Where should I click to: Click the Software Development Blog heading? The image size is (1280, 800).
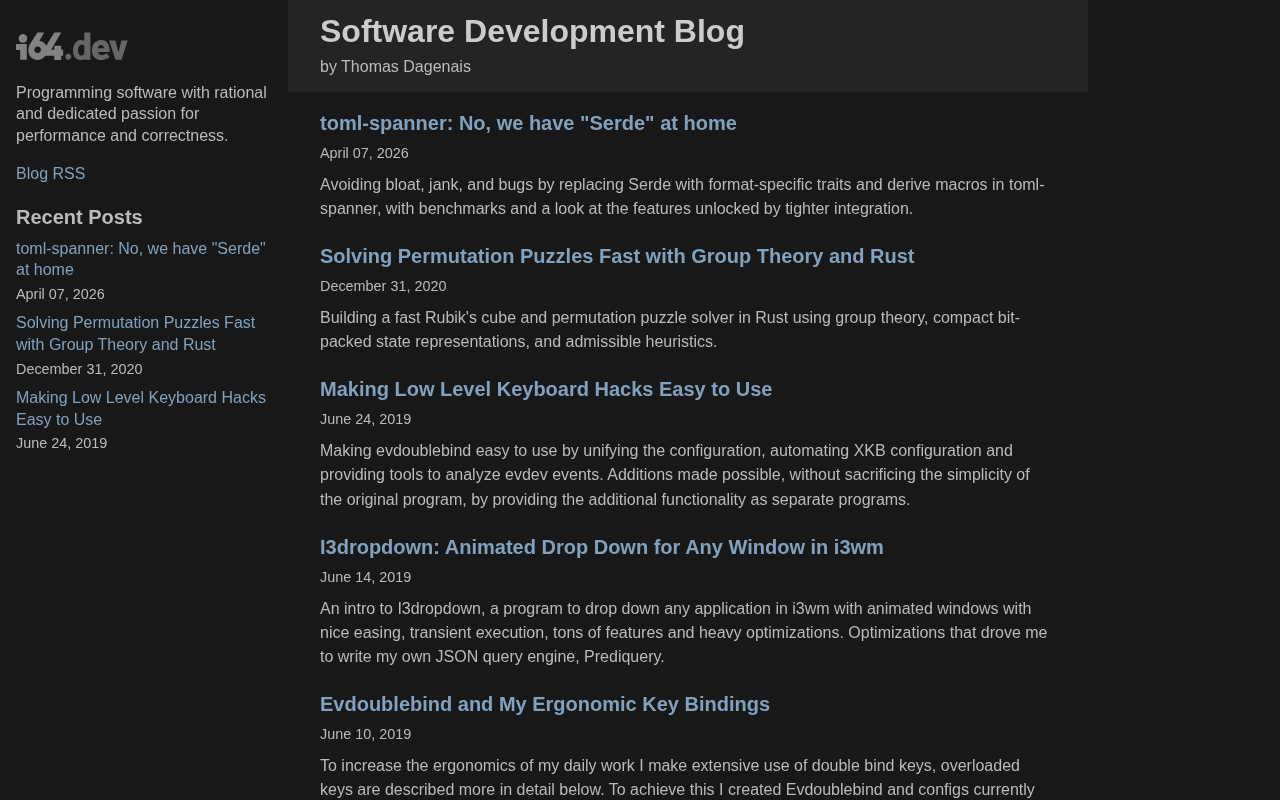coord(532,31)
